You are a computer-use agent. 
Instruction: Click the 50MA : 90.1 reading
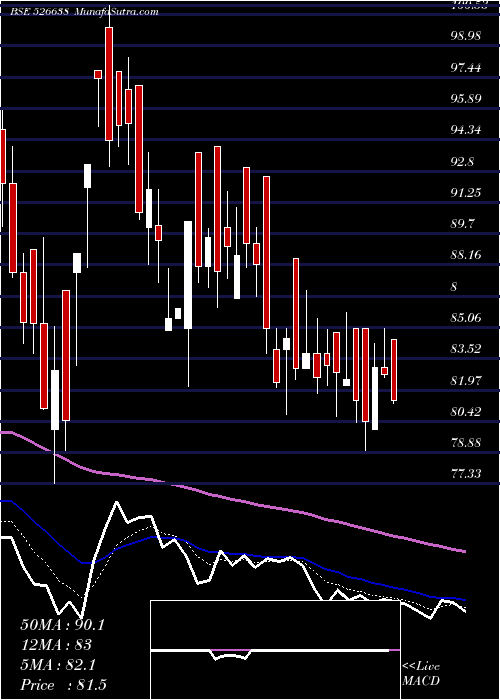click(x=62, y=625)
